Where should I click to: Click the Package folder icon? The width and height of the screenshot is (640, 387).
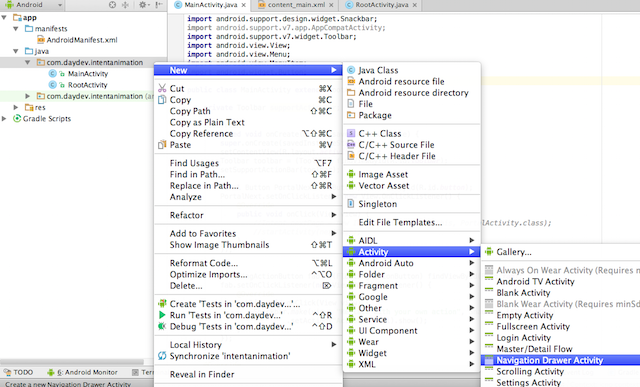point(351,115)
